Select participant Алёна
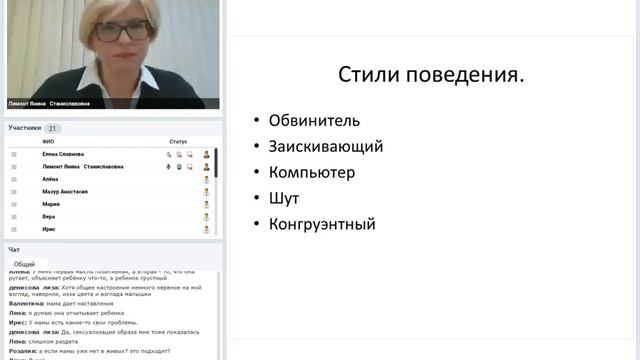640x360 pixels. 50,179
